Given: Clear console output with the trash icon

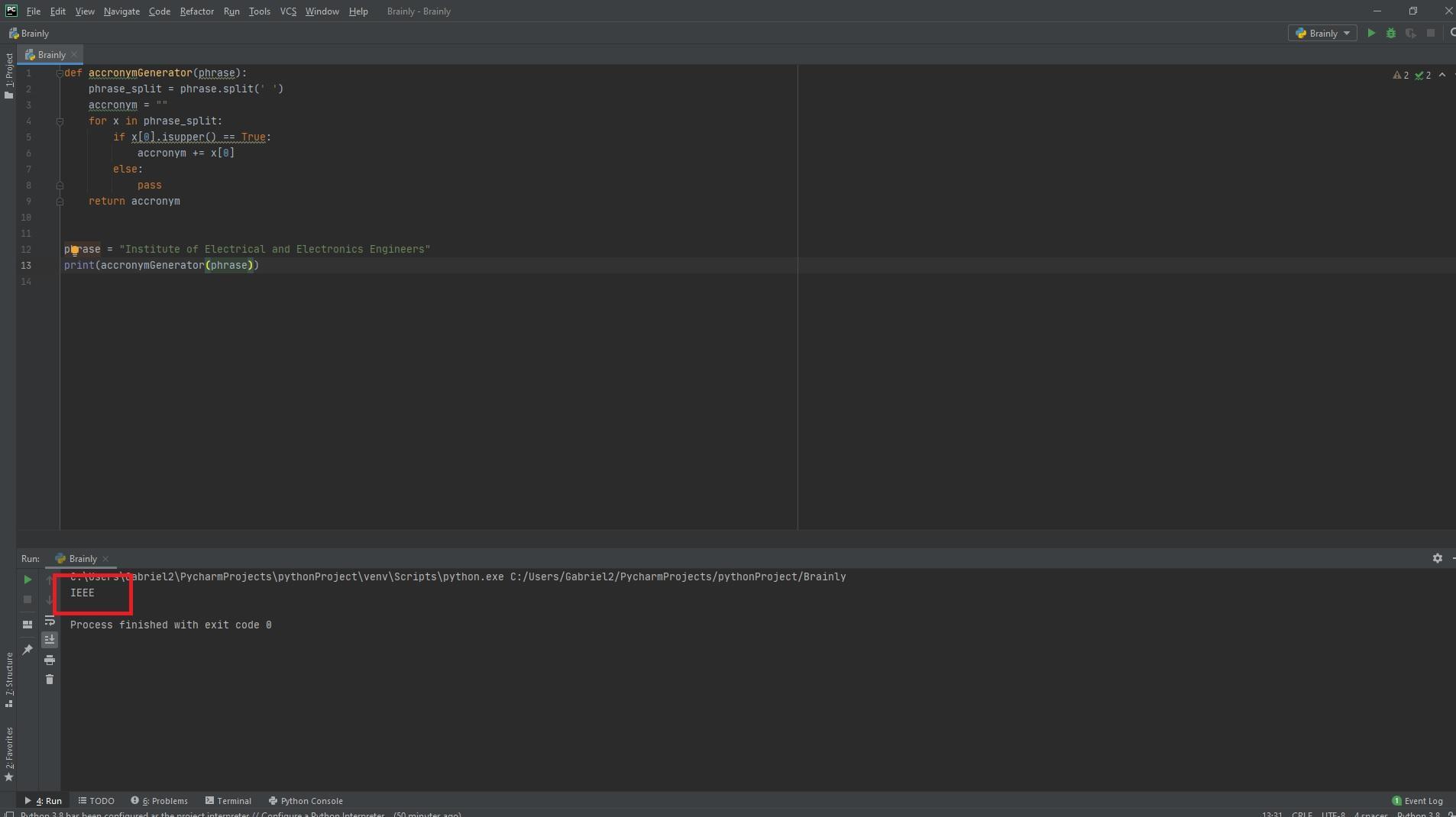Looking at the screenshot, I should pyautogui.click(x=50, y=680).
